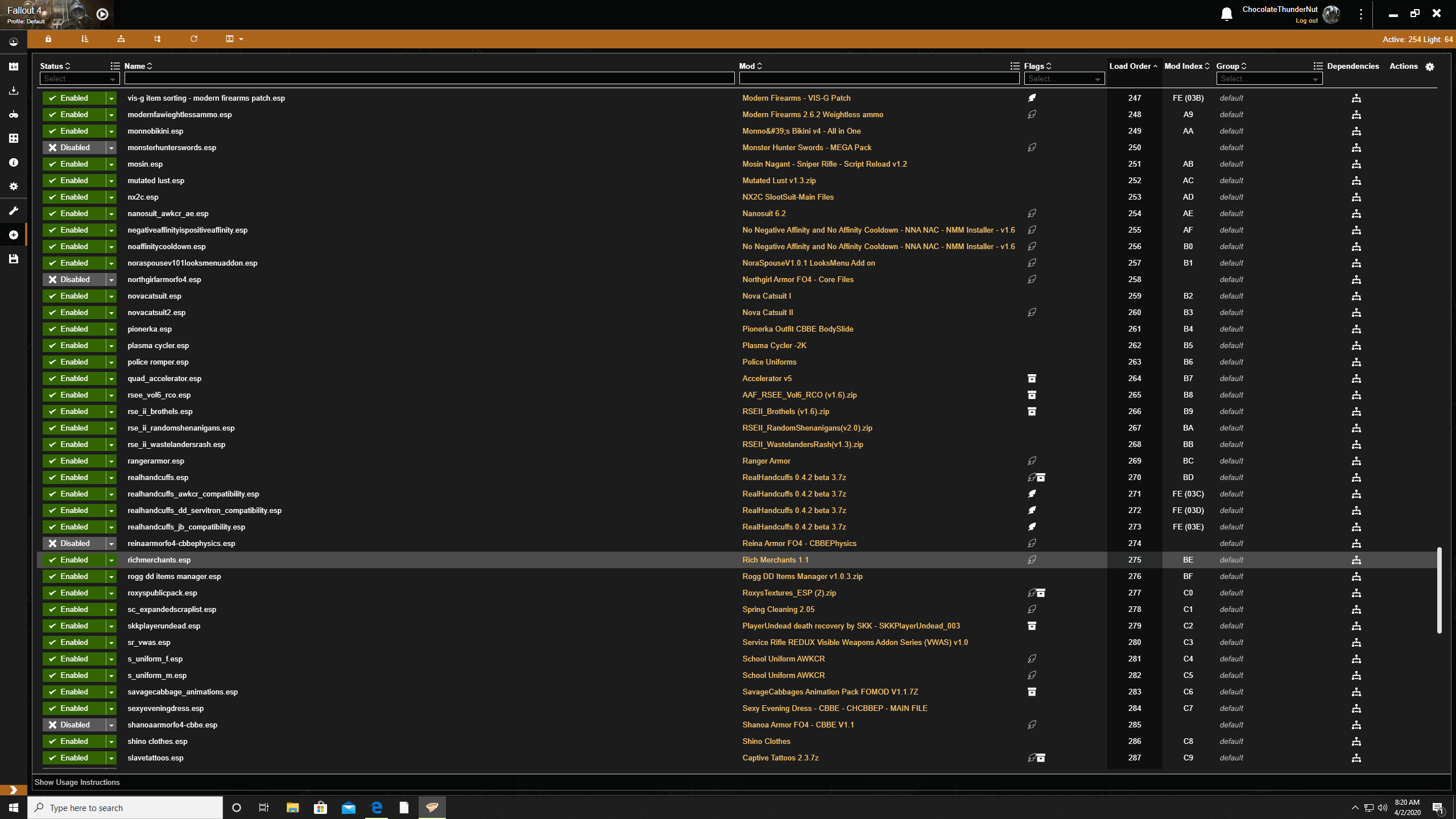Focus the Name filter text field
The image size is (1456, 819).
pos(429,78)
